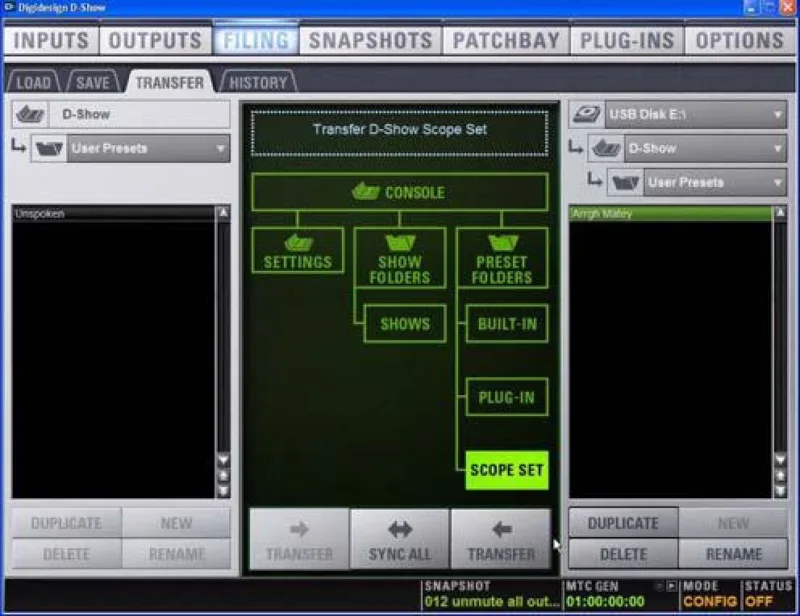This screenshot has height=616, width=800.
Task: Click the left list page-down double arrow
Action: coord(223,491)
